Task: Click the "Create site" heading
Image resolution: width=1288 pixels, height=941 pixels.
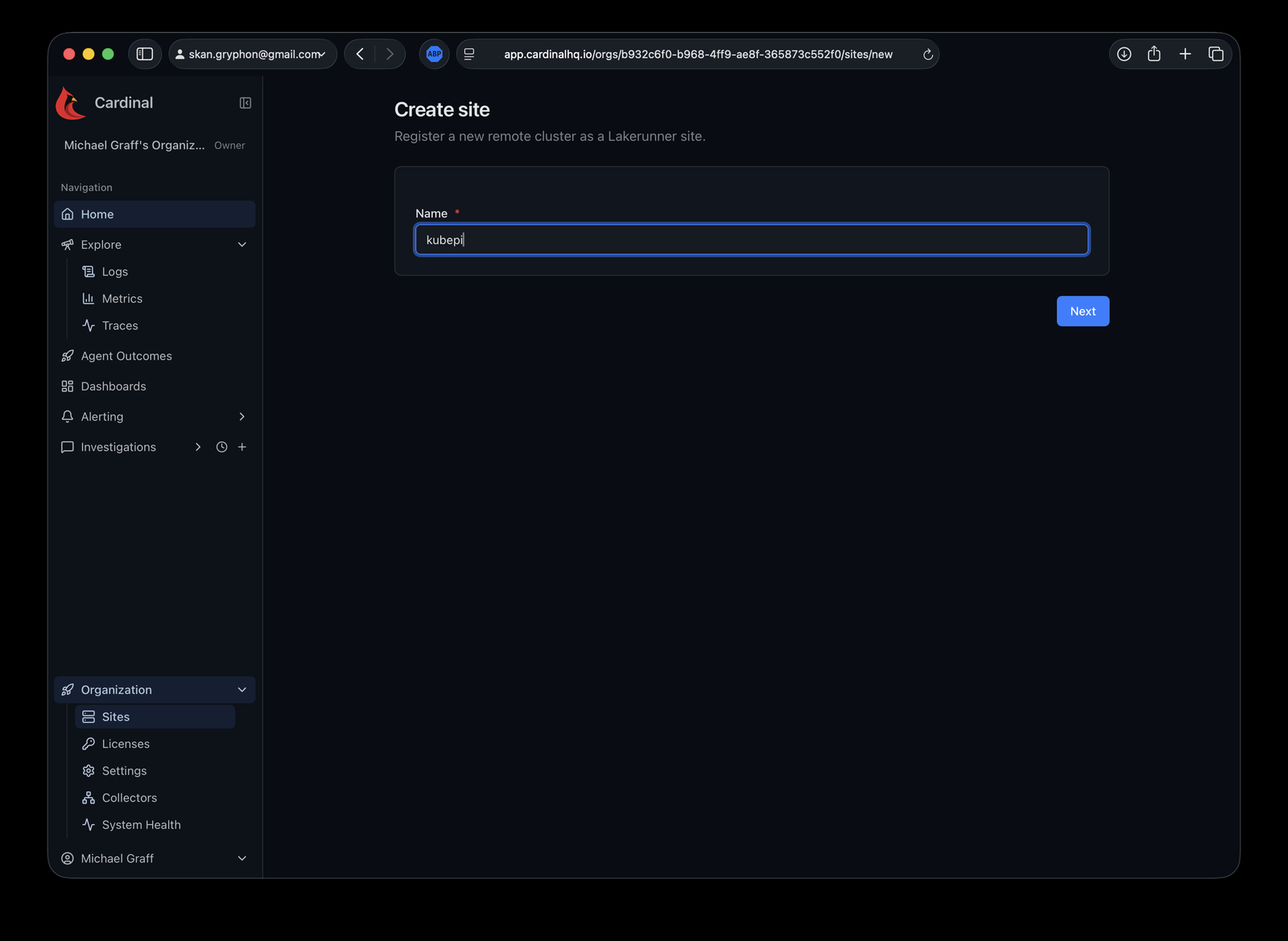Action: pyautogui.click(x=442, y=109)
